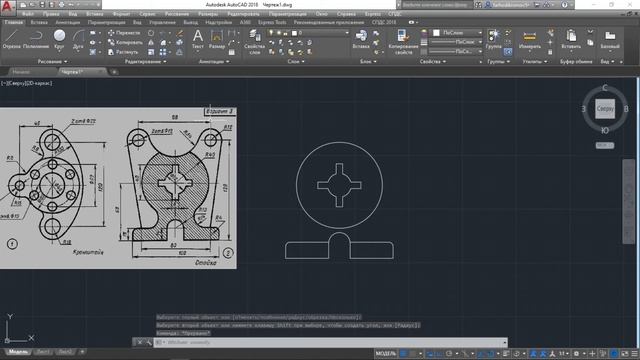Expand the Аннотации panel
This screenshot has height=360, width=640.
214,62
